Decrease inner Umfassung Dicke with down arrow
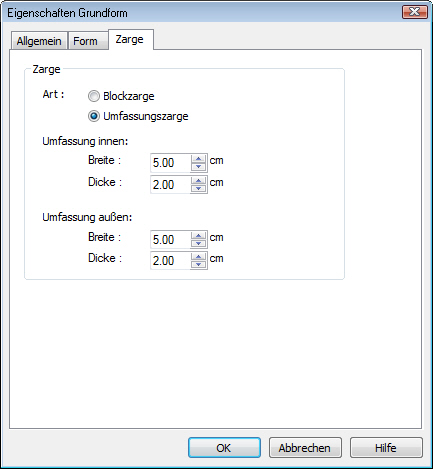The image size is (433, 469). click(x=199, y=189)
